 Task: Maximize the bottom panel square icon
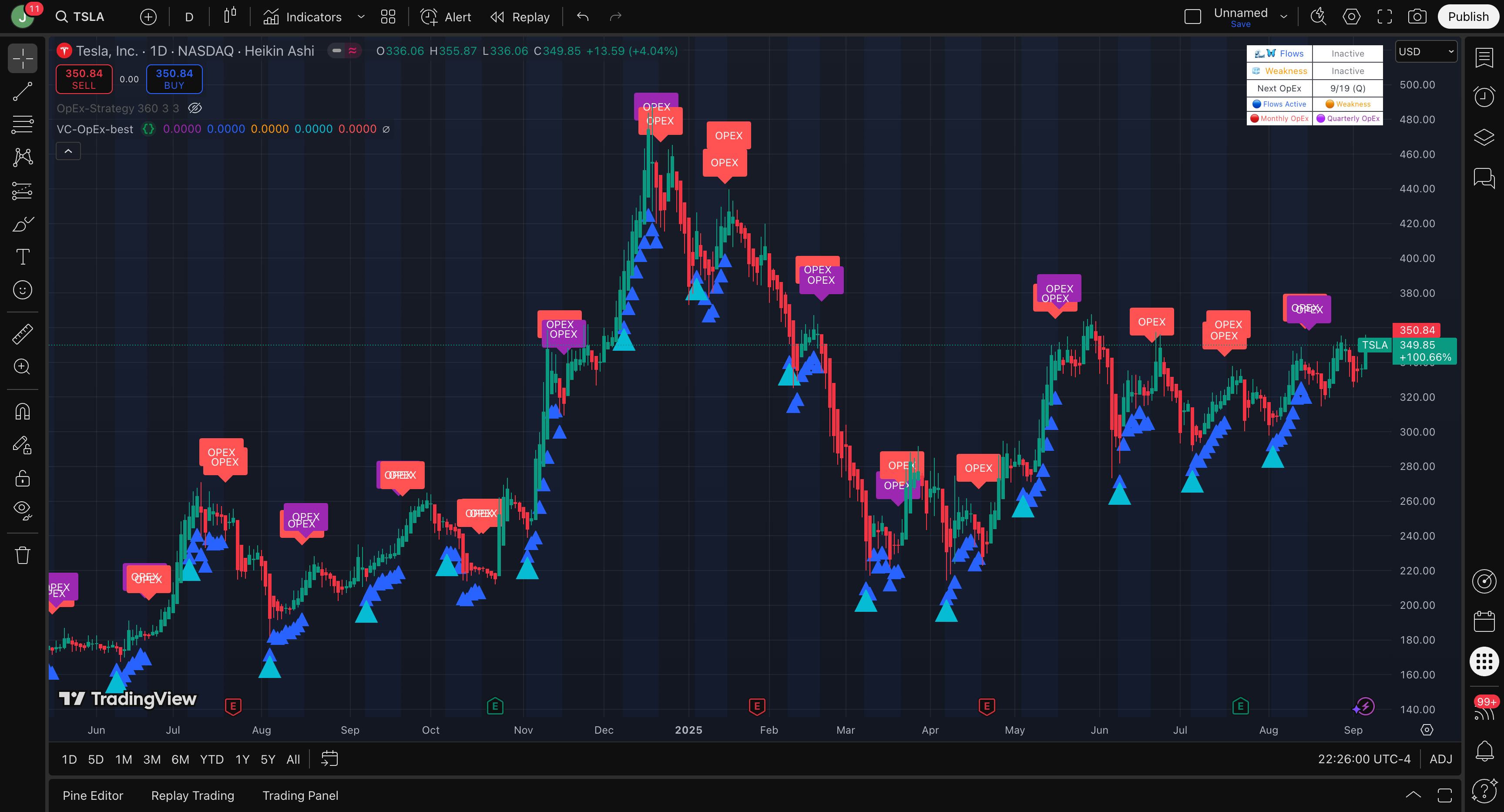pos(1444,795)
